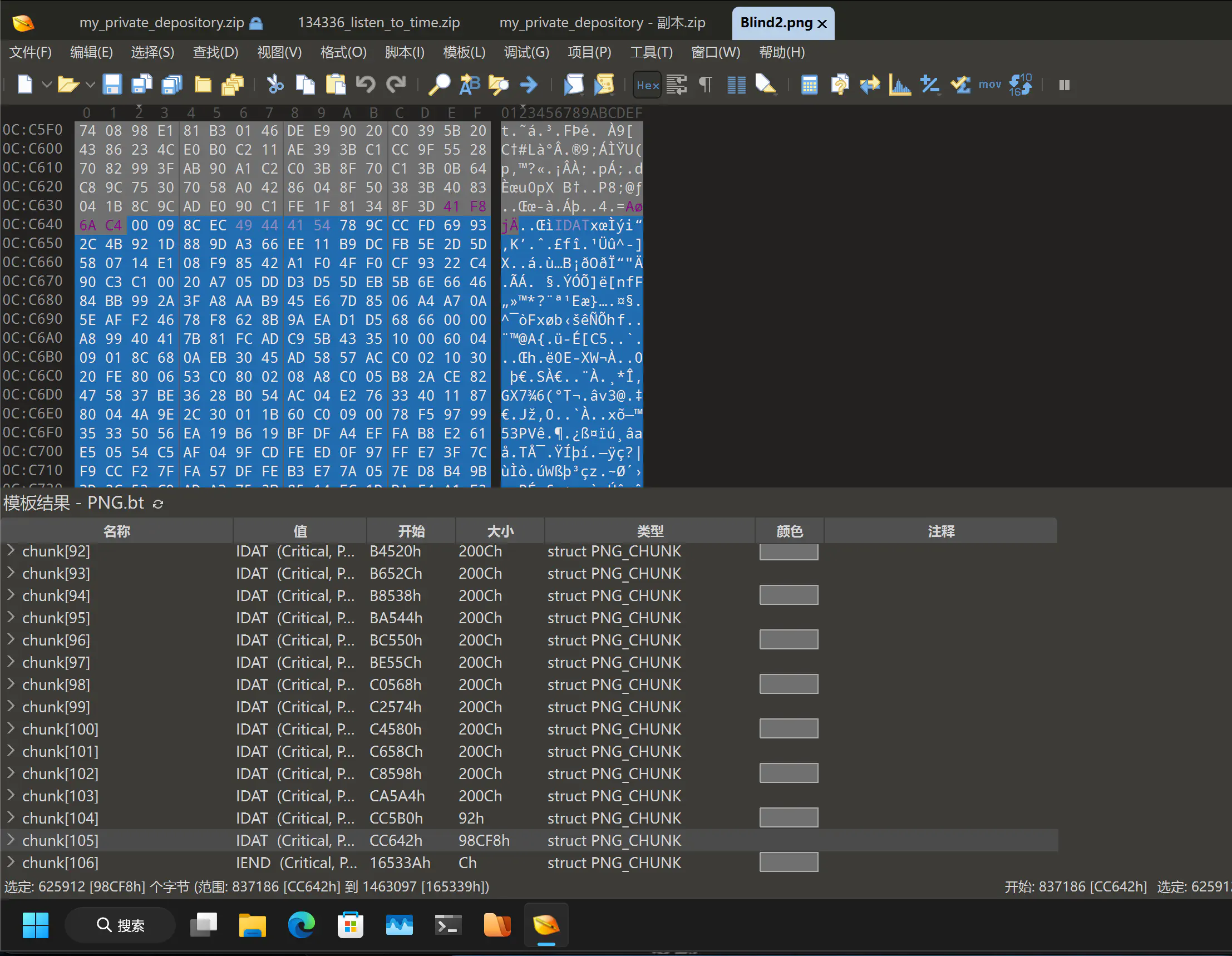Toggle the highlighter marker tool
This screenshot has width=1232, height=956.
[x=766, y=85]
